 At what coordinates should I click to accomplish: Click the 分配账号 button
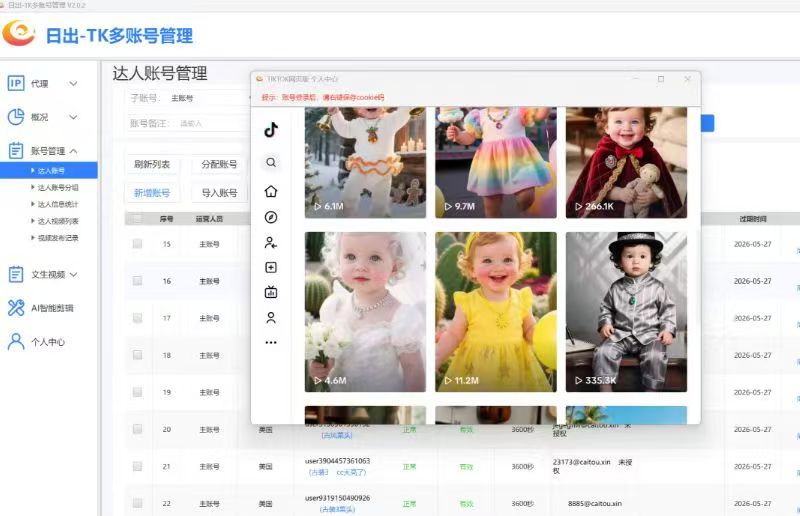click(x=219, y=164)
